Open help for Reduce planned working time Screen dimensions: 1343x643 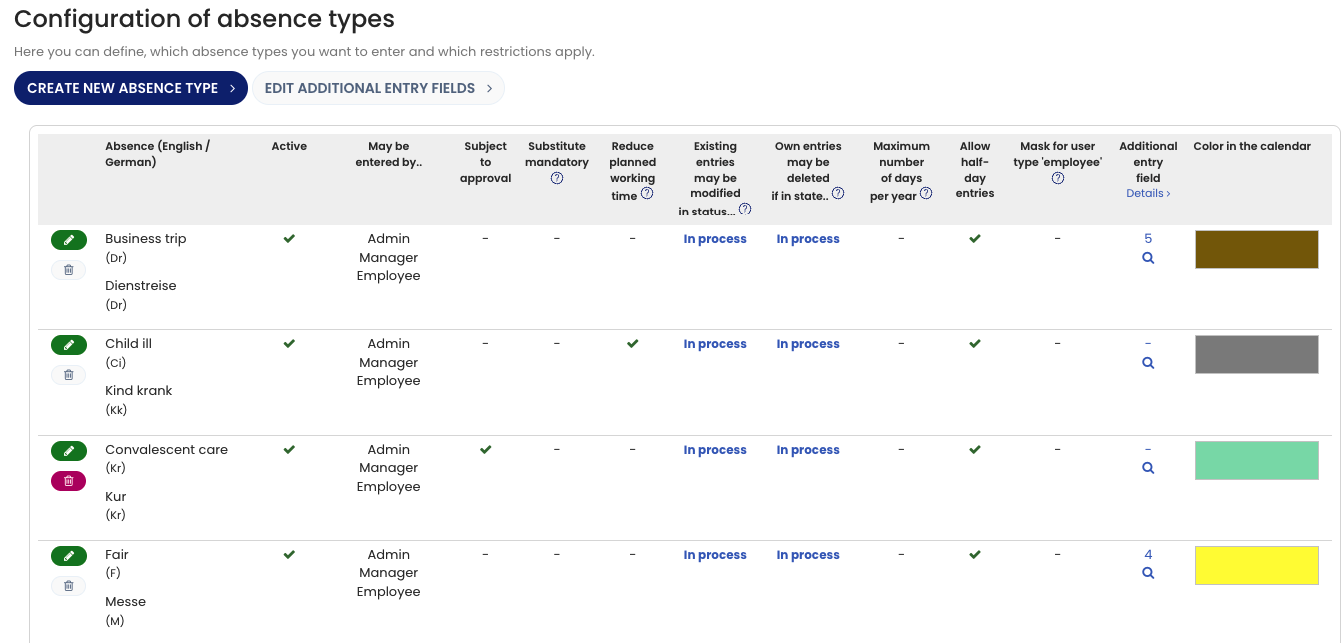pos(647,194)
